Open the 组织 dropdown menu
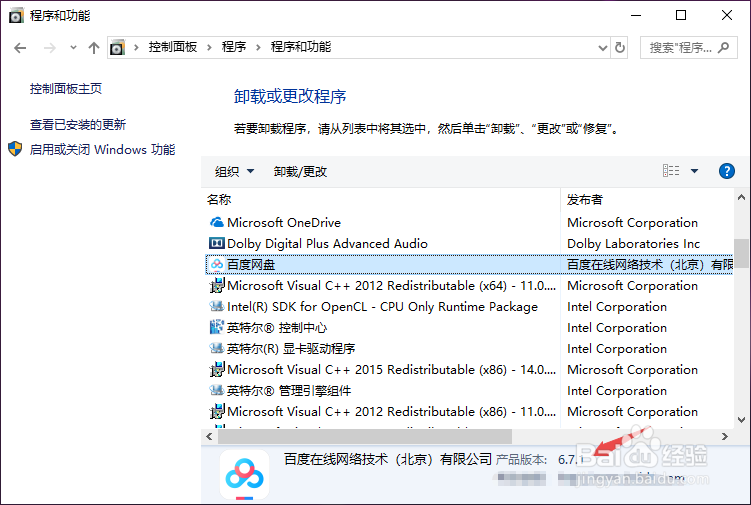Screen dimensions: 751x505 [x=234, y=172]
